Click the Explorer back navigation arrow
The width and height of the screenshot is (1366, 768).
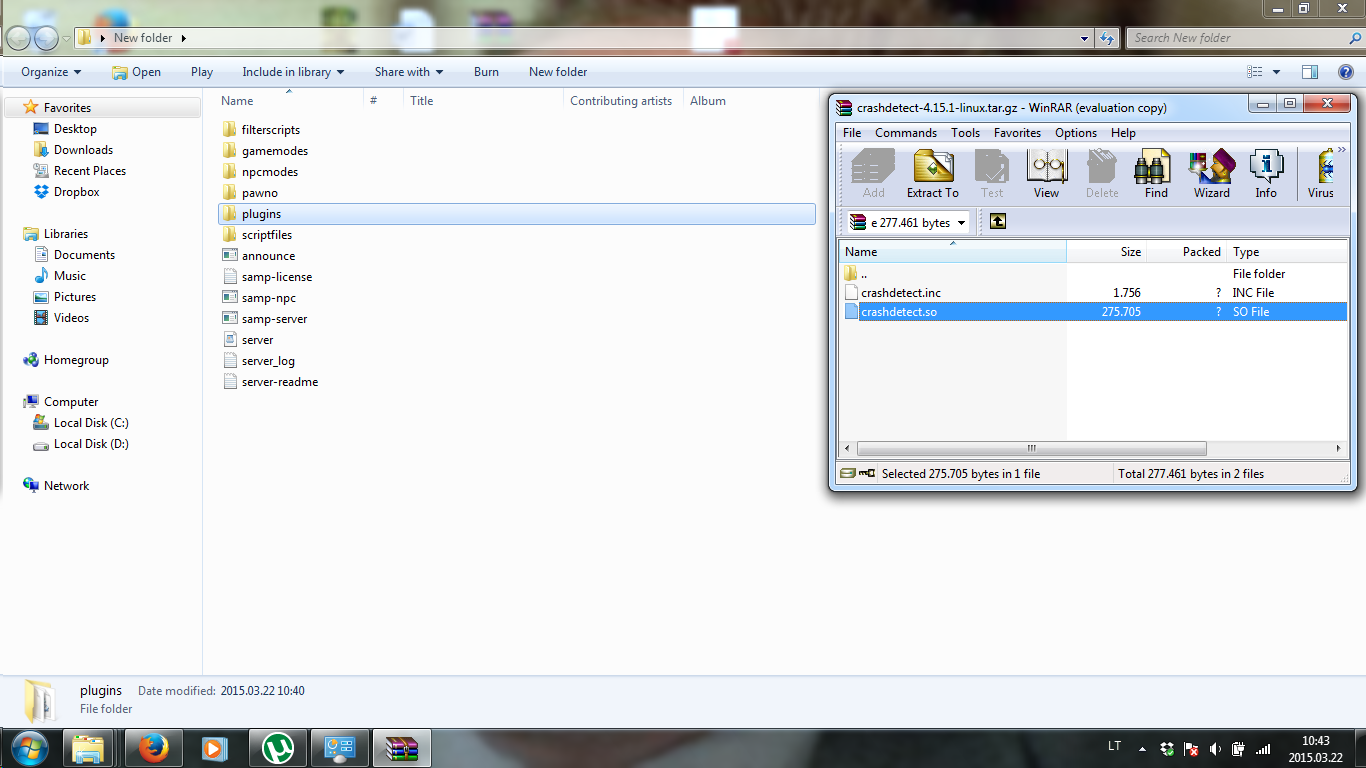pyautogui.click(x=19, y=38)
